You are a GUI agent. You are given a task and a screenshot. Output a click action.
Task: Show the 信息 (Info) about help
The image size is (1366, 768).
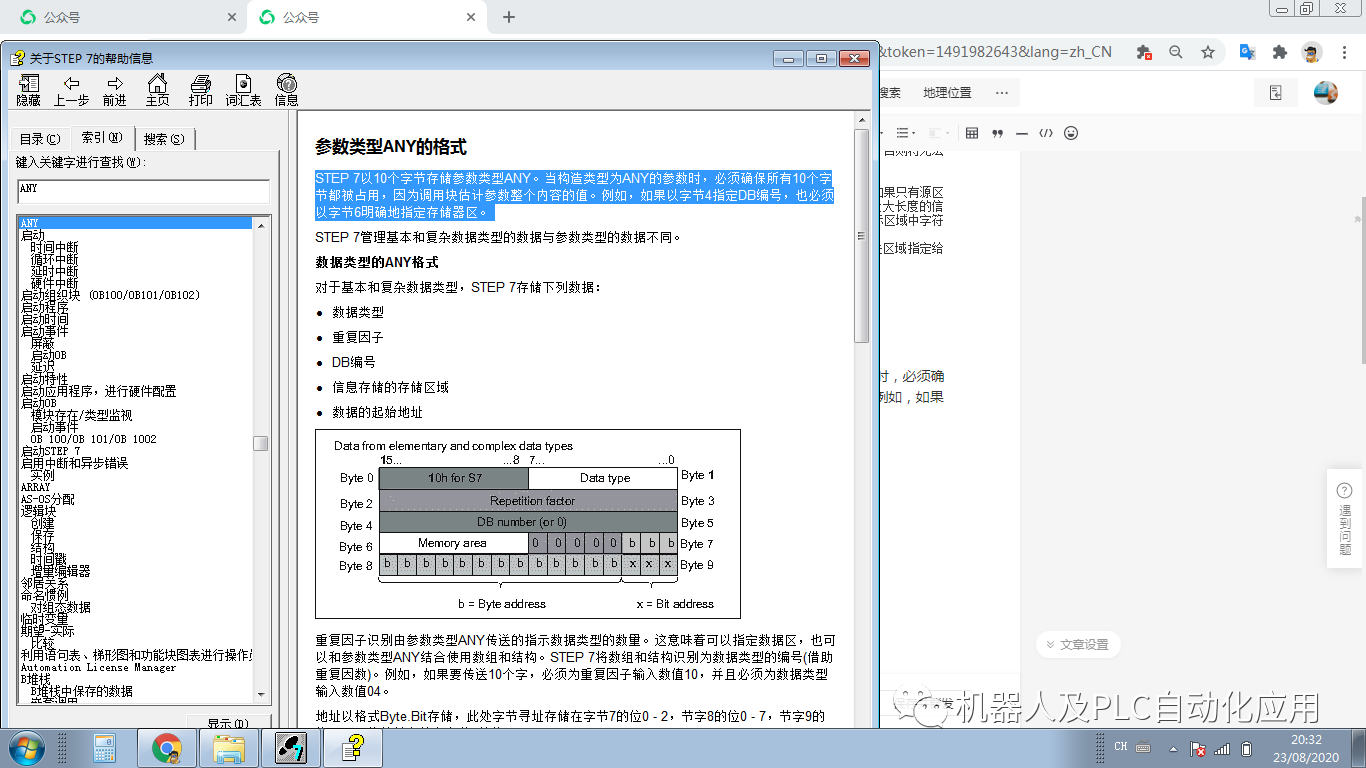pos(287,90)
